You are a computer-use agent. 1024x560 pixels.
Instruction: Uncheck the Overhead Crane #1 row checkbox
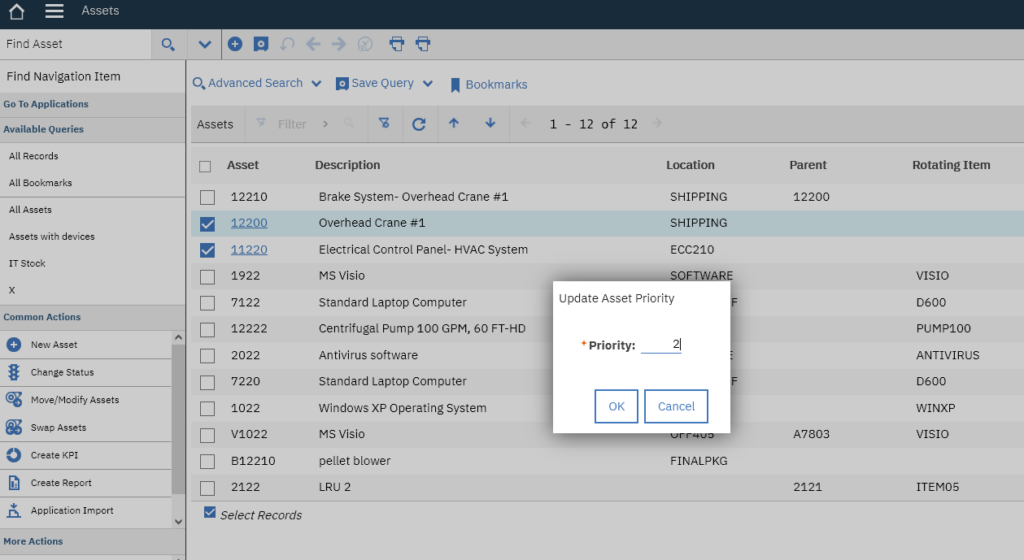207,224
